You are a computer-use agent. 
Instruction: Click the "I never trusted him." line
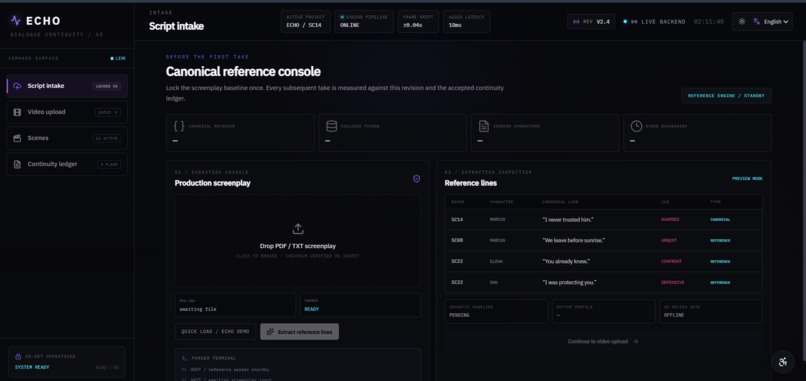568,220
